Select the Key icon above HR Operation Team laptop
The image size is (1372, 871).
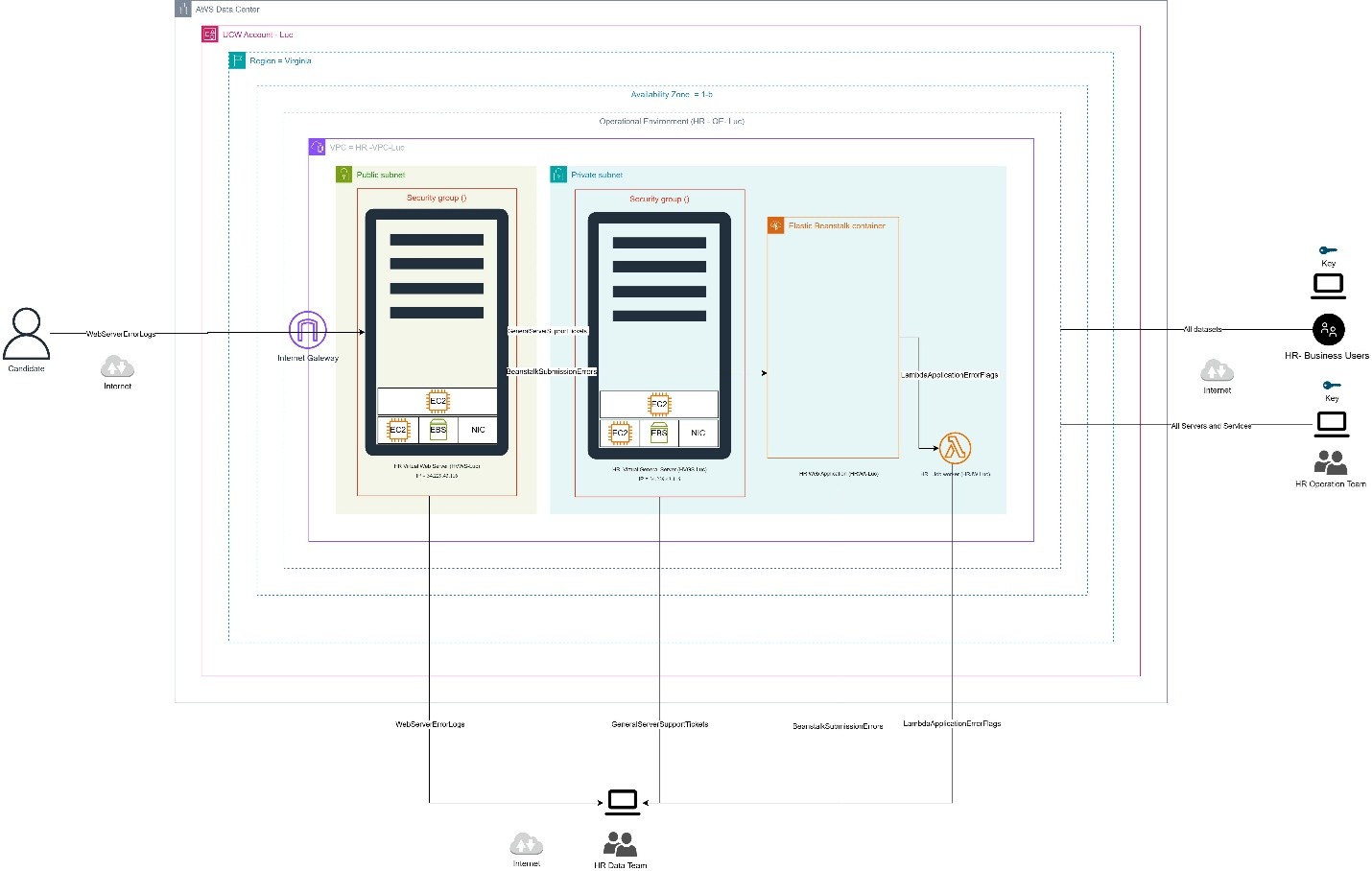(1332, 386)
